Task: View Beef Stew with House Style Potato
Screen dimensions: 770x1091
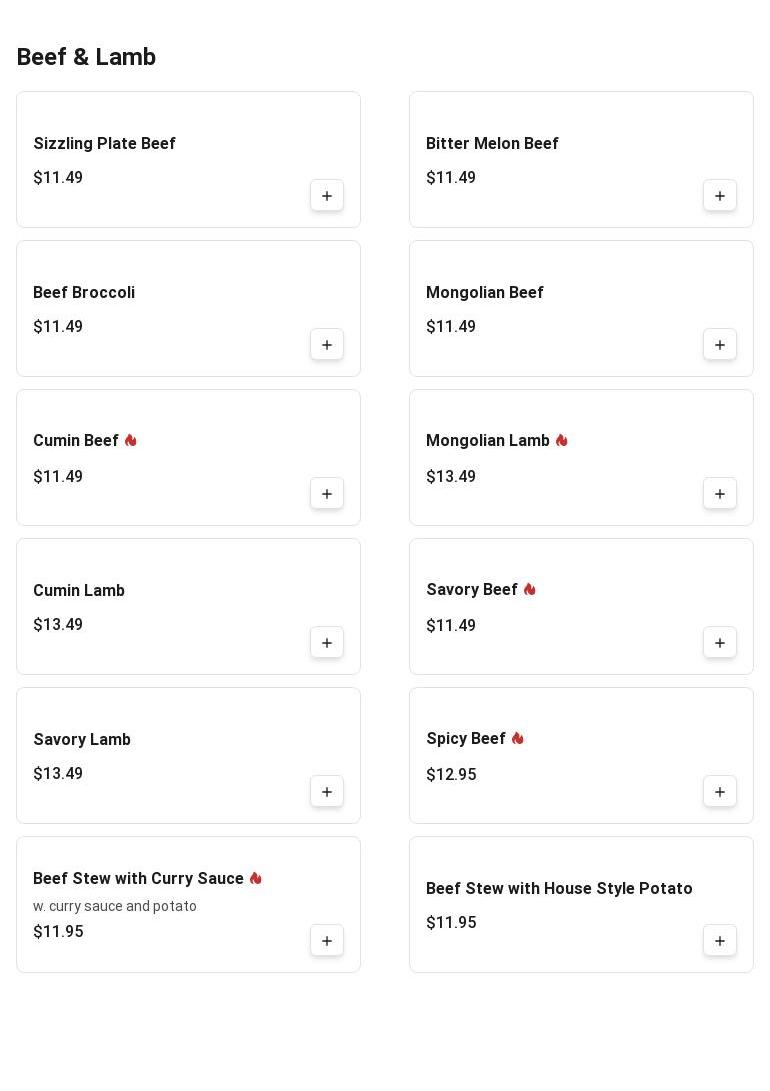Action: pos(559,889)
